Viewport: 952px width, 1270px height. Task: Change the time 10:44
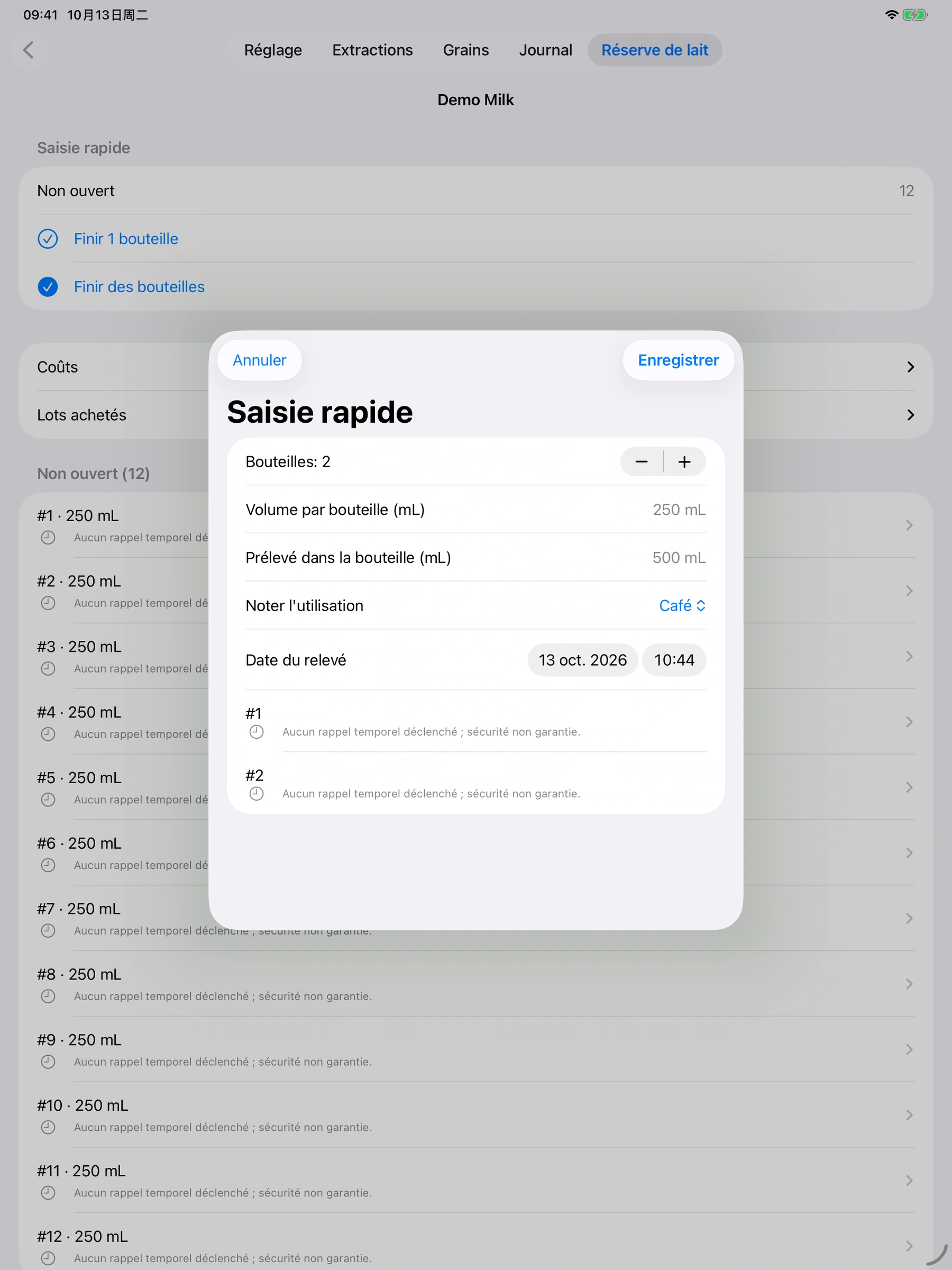pos(674,660)
